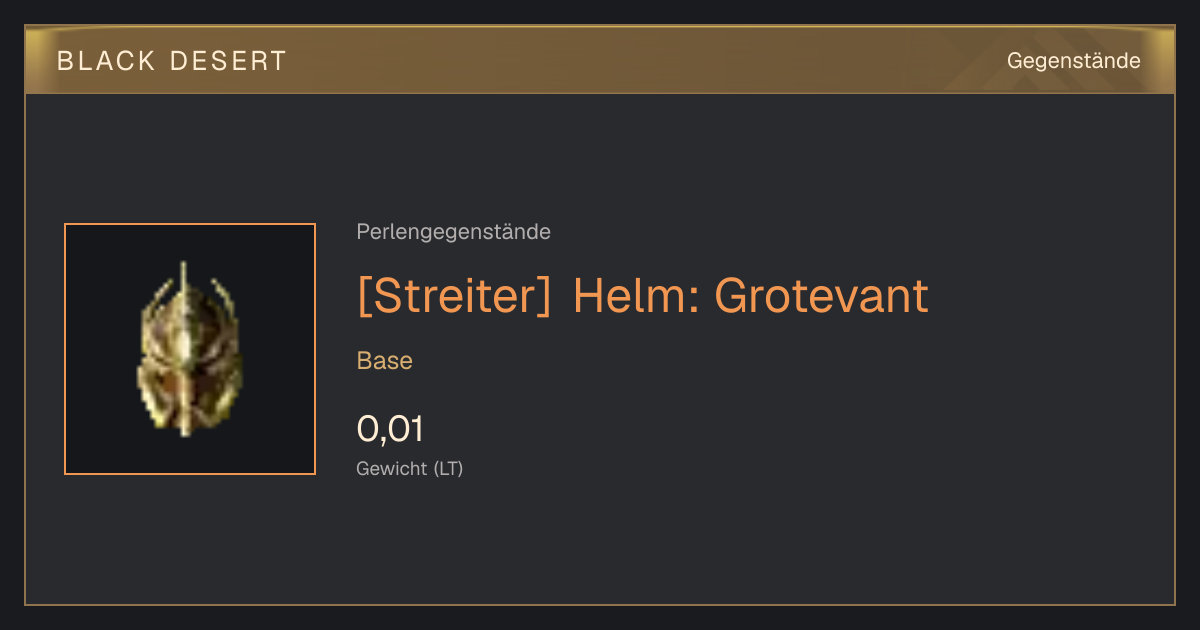Click the Grotevant helmet item icon
This screenshot has width=1200, height=630.
click(189, 349)
